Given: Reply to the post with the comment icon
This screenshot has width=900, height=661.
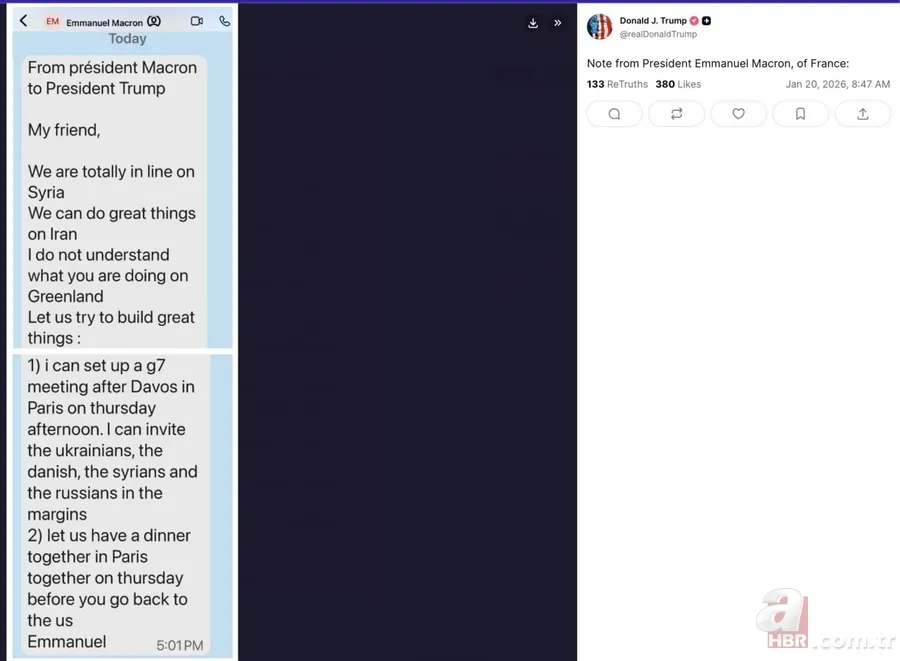Looking at the screenshot, I should pos(614,114).
